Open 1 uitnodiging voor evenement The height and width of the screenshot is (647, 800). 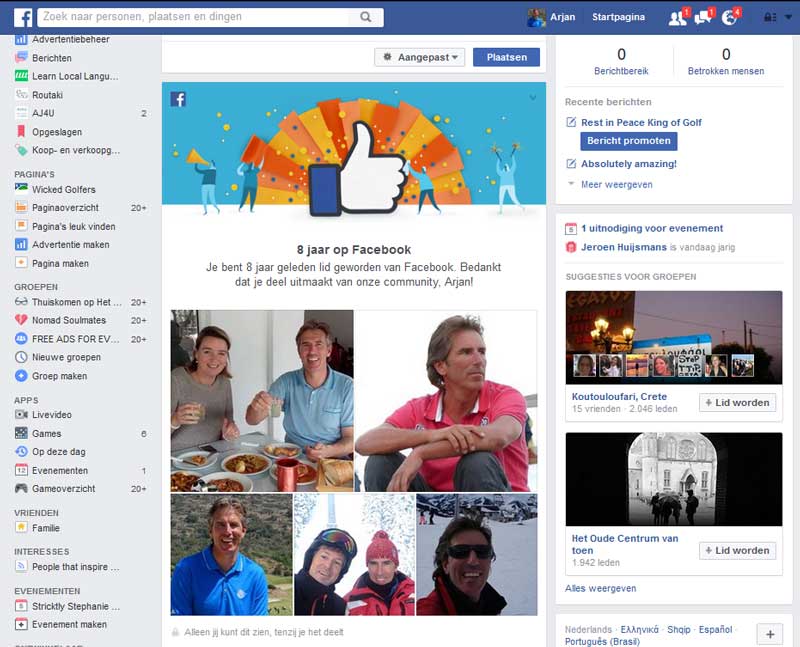652,228
